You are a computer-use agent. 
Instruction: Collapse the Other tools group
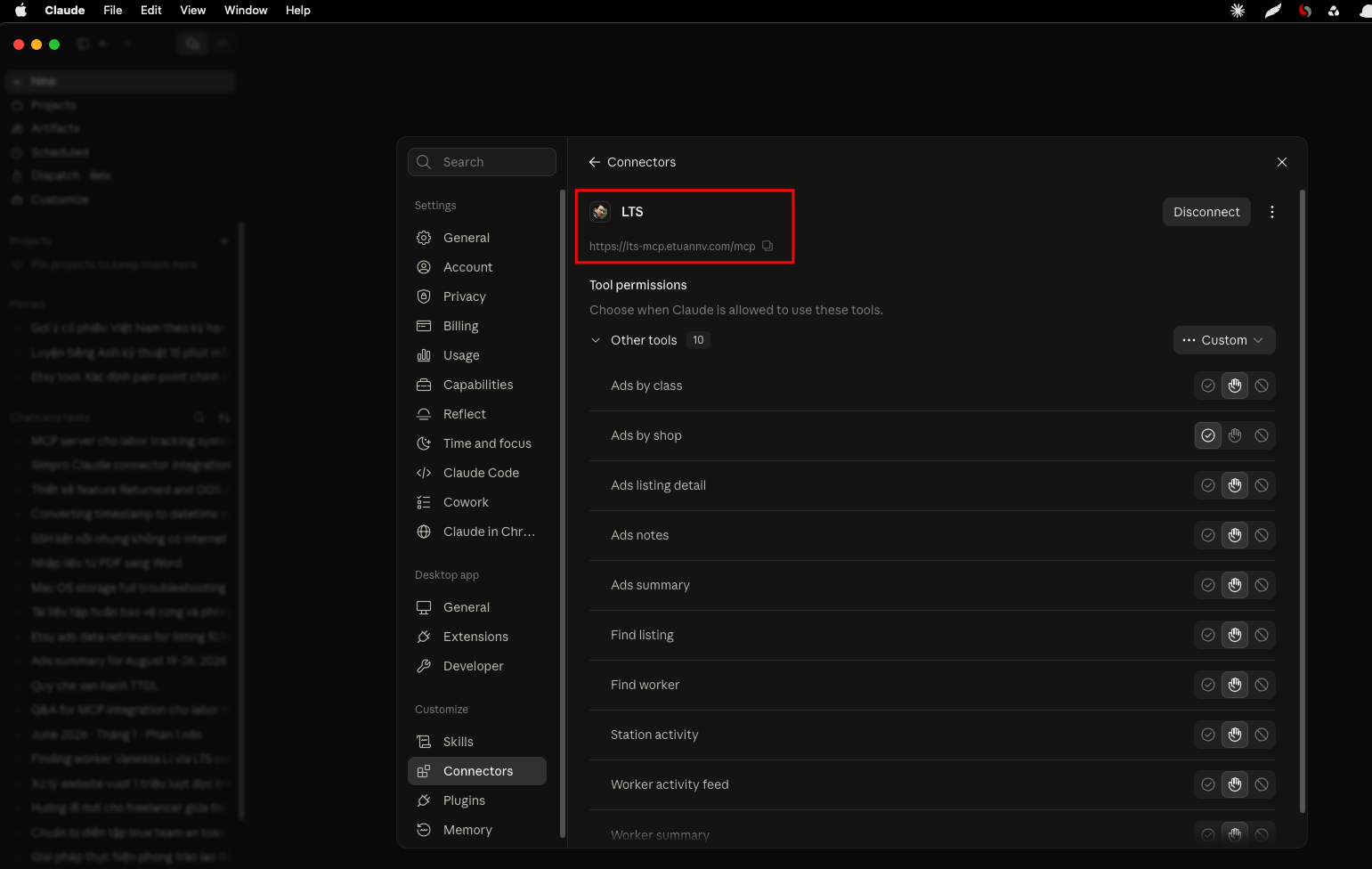[x=596, y=340]
